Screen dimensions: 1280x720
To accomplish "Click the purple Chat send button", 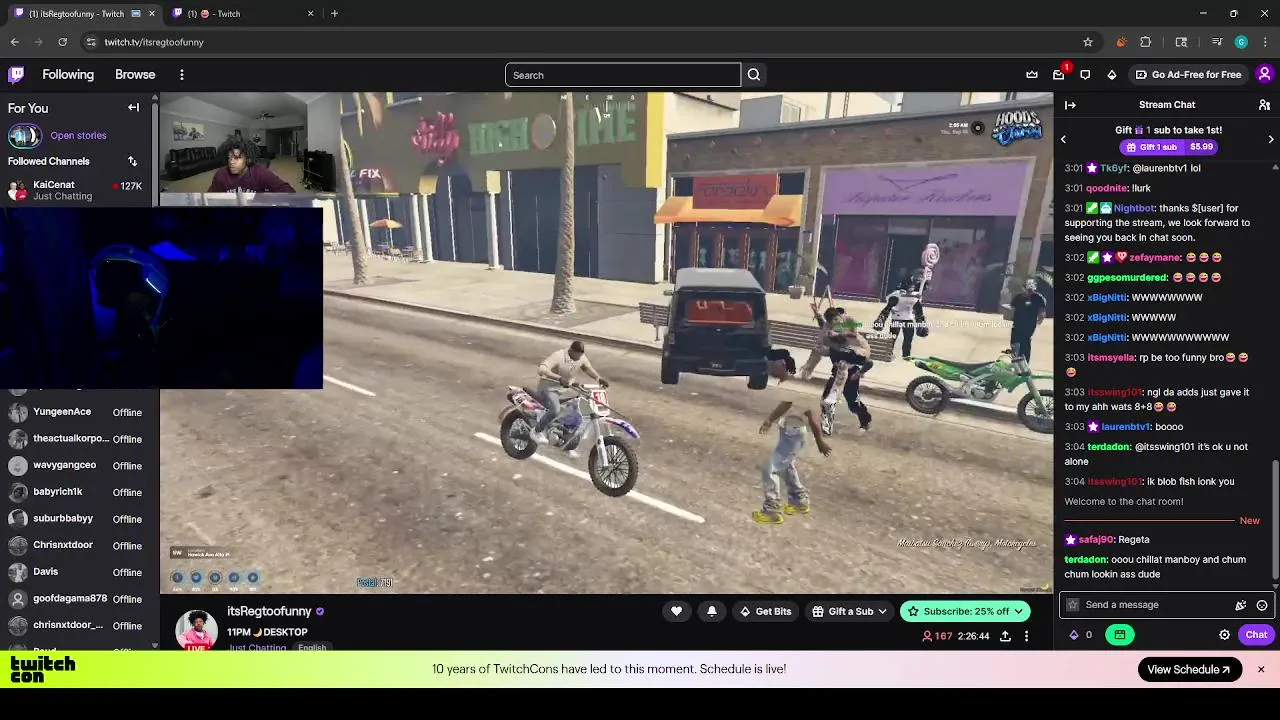I will [x=1256, y=635].
